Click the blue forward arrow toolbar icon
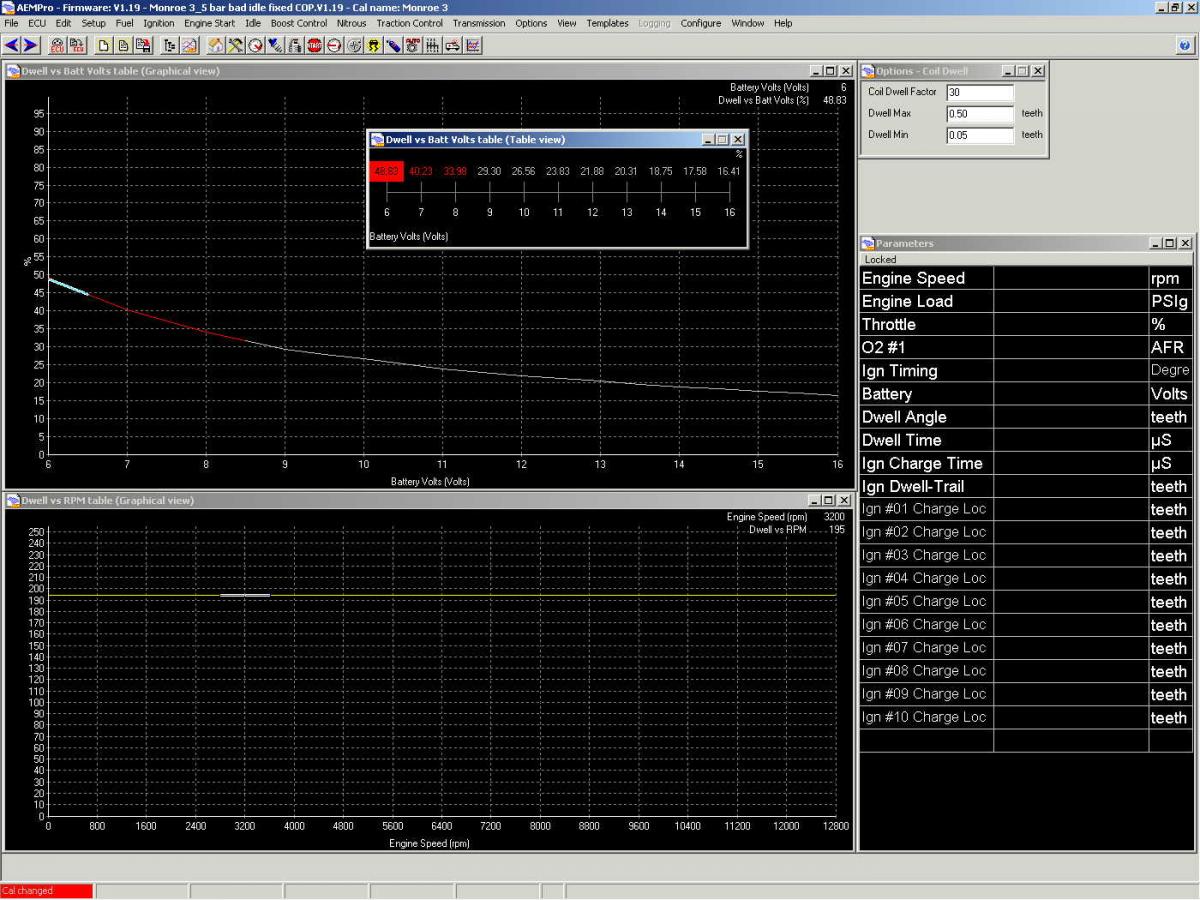This screenshot has height=900, width=1200. 31,45
